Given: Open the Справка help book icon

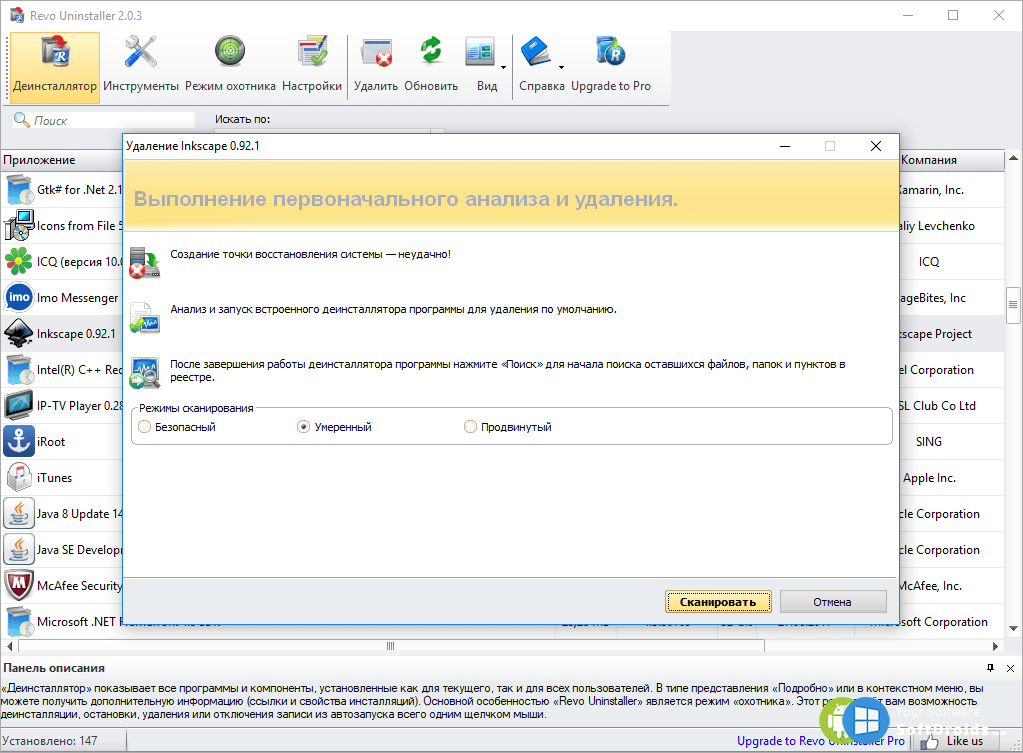Looking at the screenshot, I should pyautogui.click(x=536, y=53).
